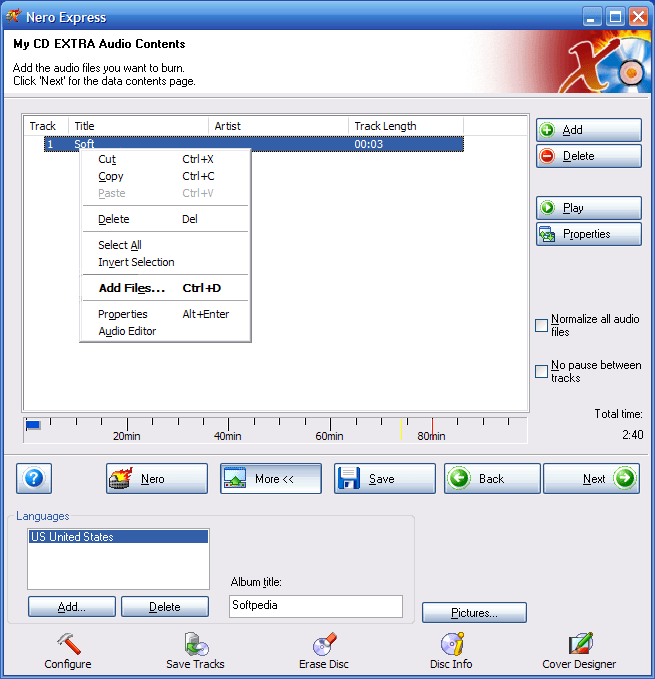The height and width of the screenshot is (679, 655).
Task: Choose Add Files... from the context menu
Action: pyautogui.click(x=132, y=288)
